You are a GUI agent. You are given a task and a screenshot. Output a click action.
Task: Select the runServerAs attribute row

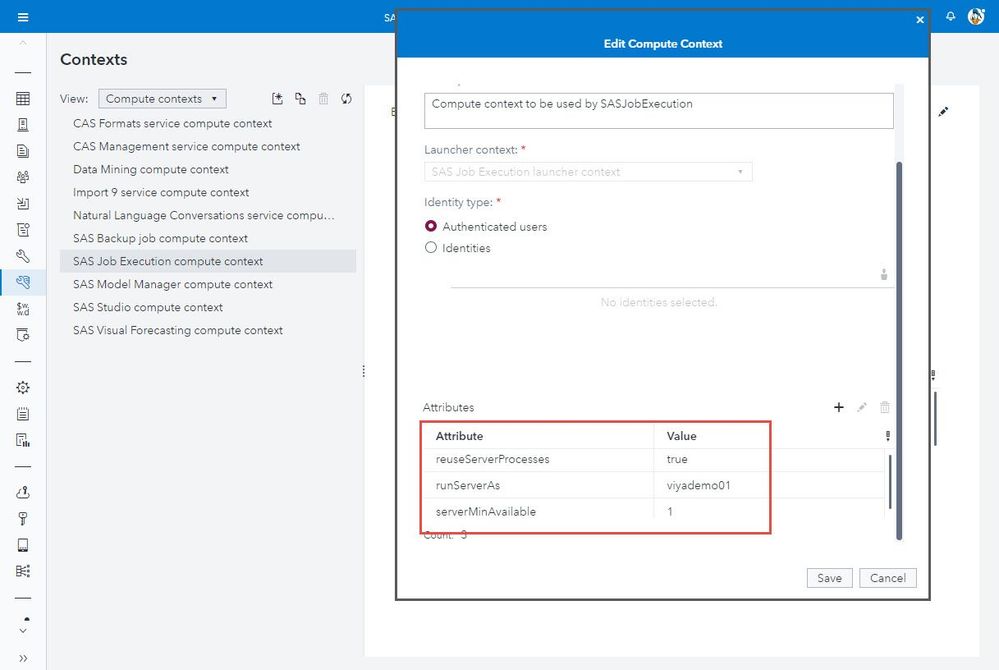(654, 485)
